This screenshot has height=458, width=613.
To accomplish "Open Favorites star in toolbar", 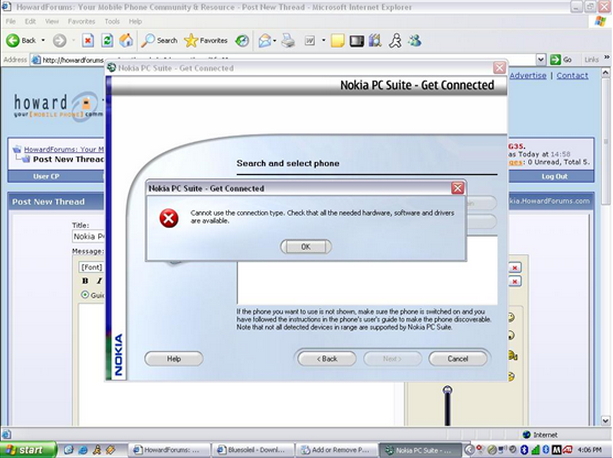I will (191, 40).
